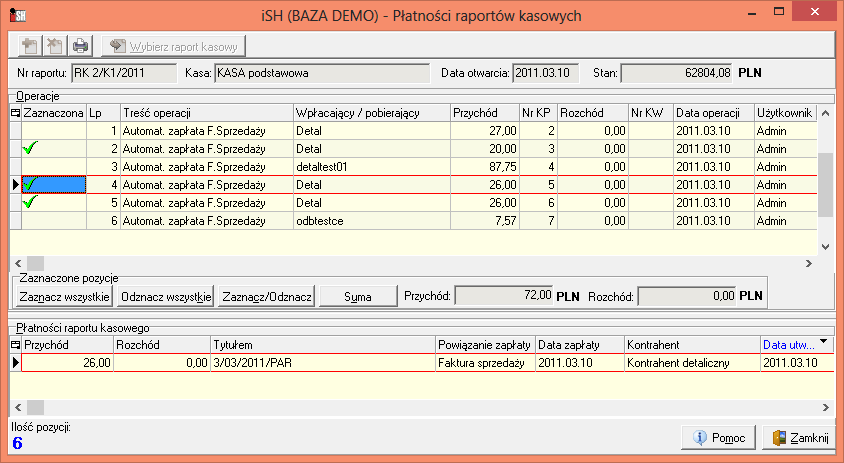The width and height of the screenshot is (844, 463).
Task: Click Tytułem column header in payments grid
Action: [323, 345]
